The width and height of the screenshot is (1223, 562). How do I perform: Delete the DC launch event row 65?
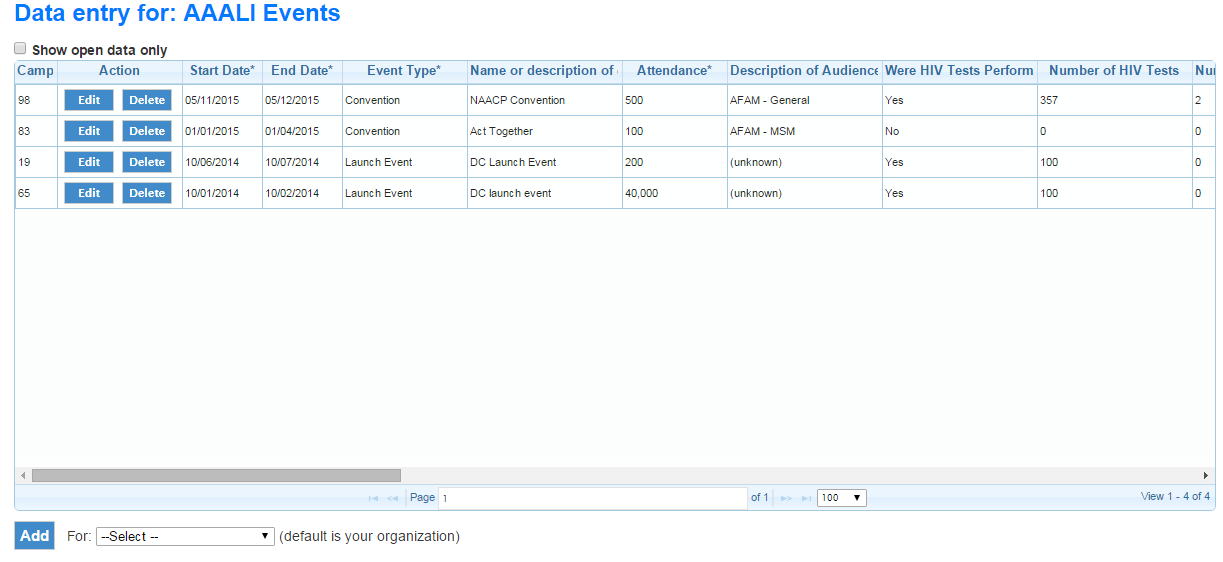(147, 193)
